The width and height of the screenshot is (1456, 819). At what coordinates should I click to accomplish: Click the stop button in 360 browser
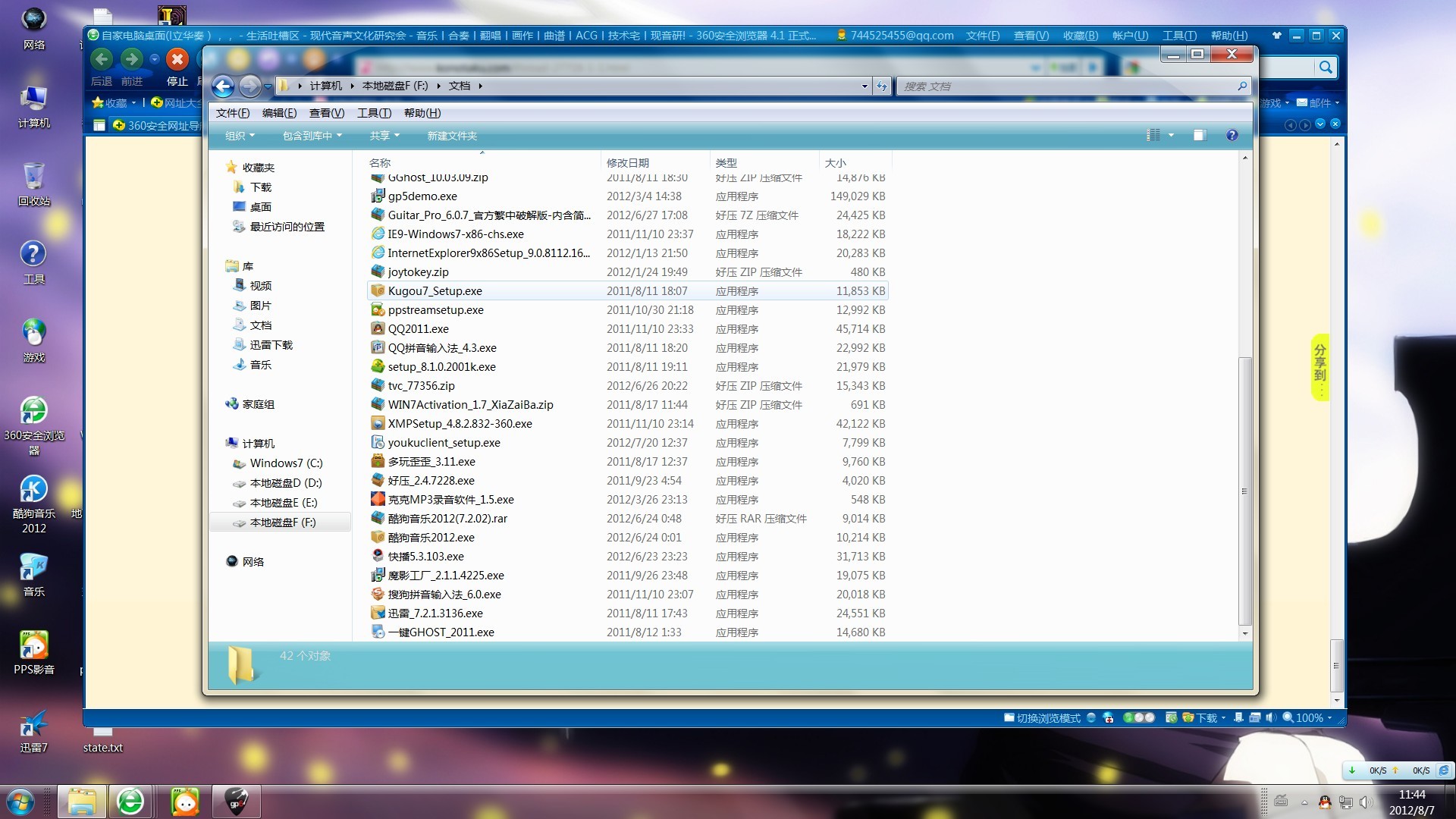(177, 59)
